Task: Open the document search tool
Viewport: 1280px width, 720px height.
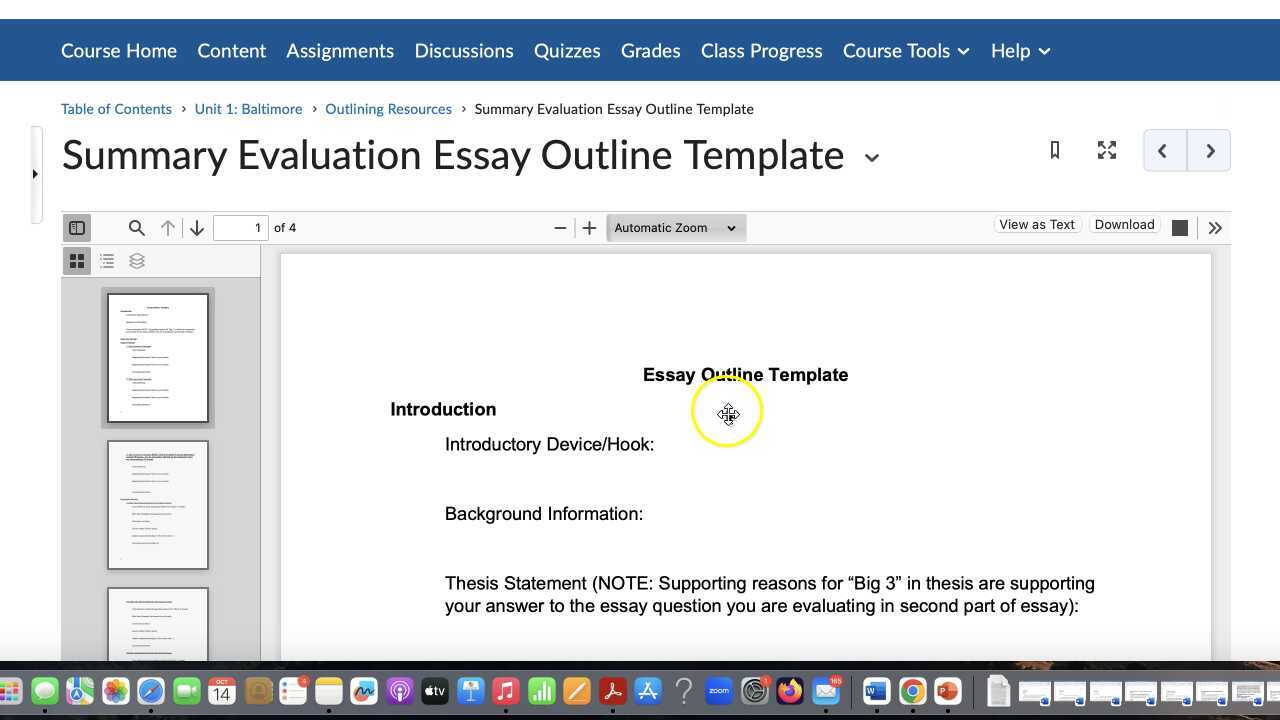Action: [x=136, y=227]
